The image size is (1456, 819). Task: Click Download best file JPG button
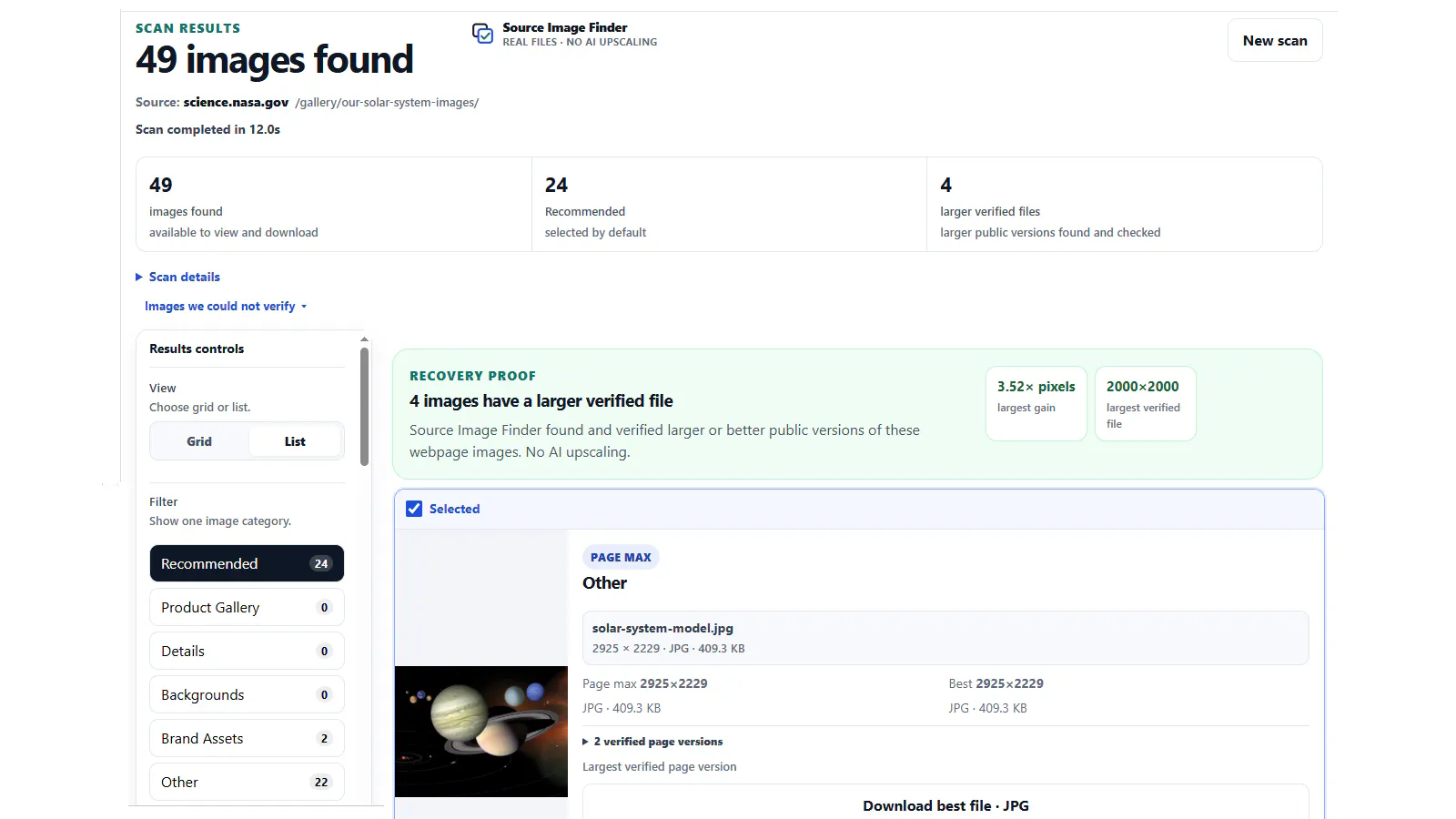coord(945,803)
